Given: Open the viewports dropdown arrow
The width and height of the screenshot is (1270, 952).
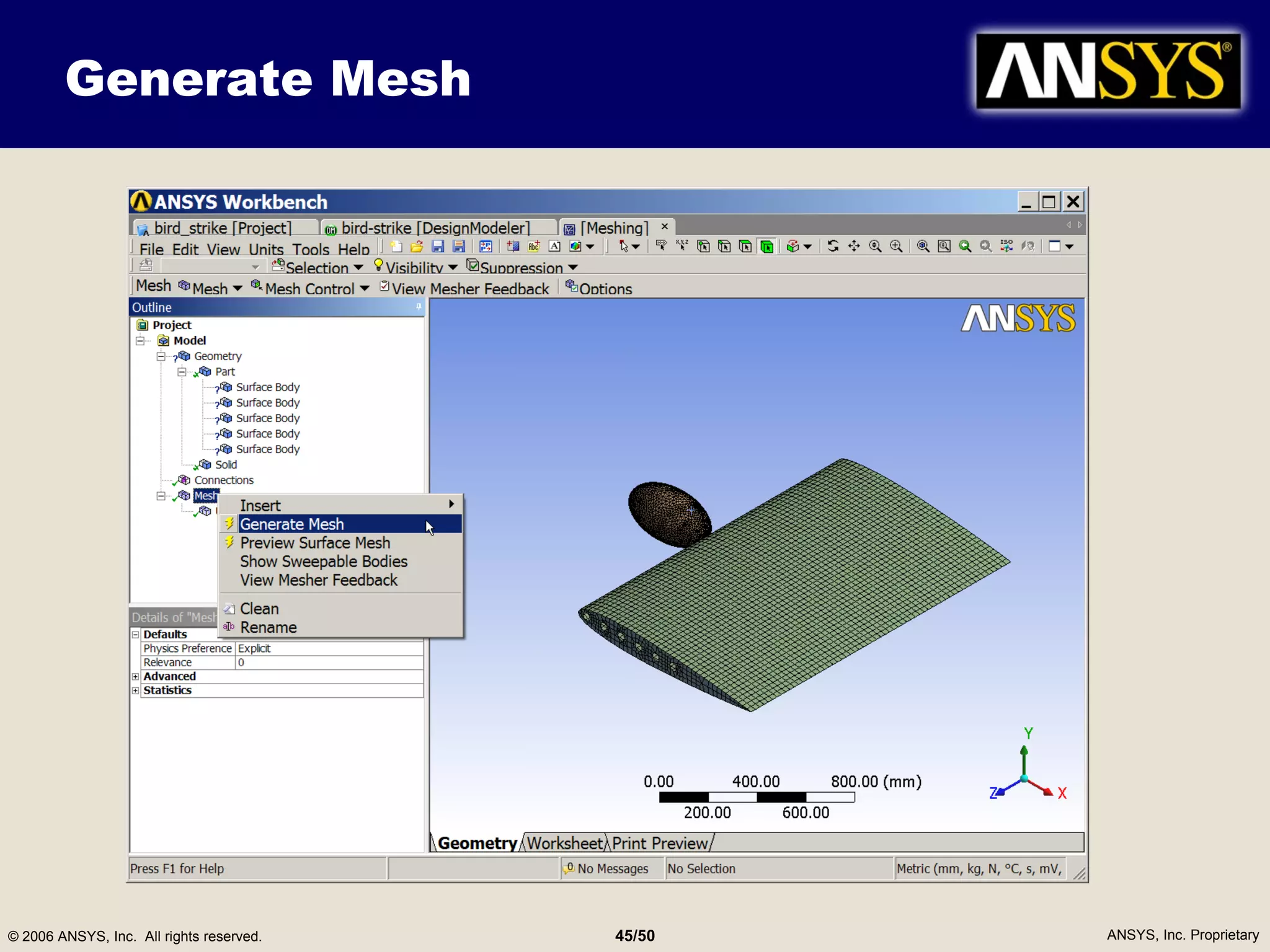Looking at the screenshot, I should click(1069, 247).
